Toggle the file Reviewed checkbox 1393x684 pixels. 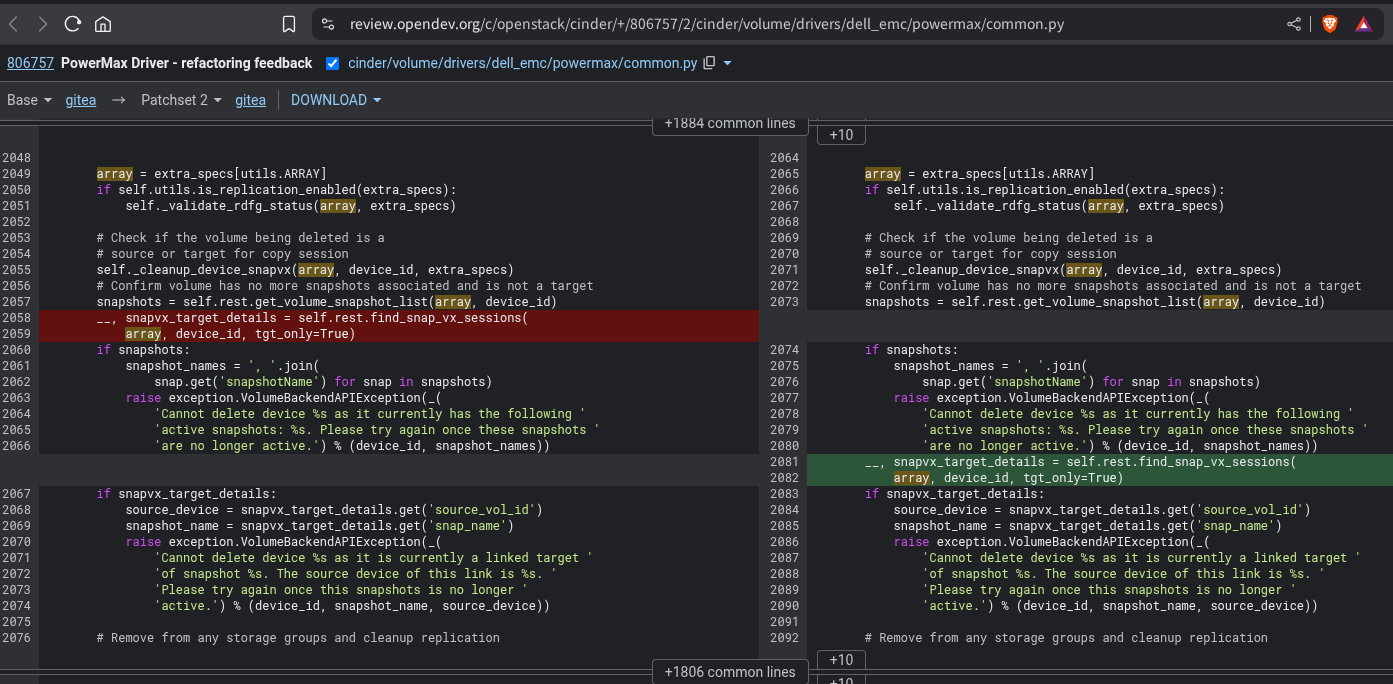333,63
